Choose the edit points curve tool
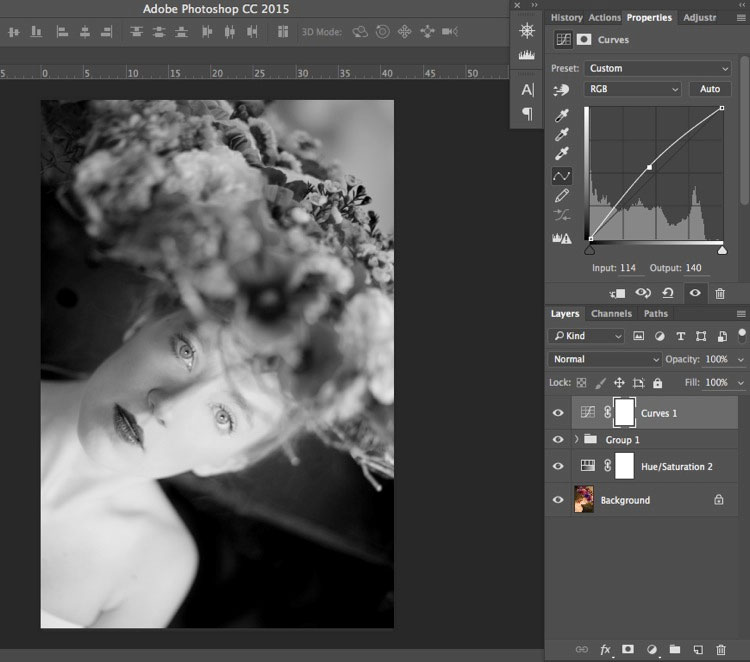Screen dimensions: 750x662 (x=562, y=176)
